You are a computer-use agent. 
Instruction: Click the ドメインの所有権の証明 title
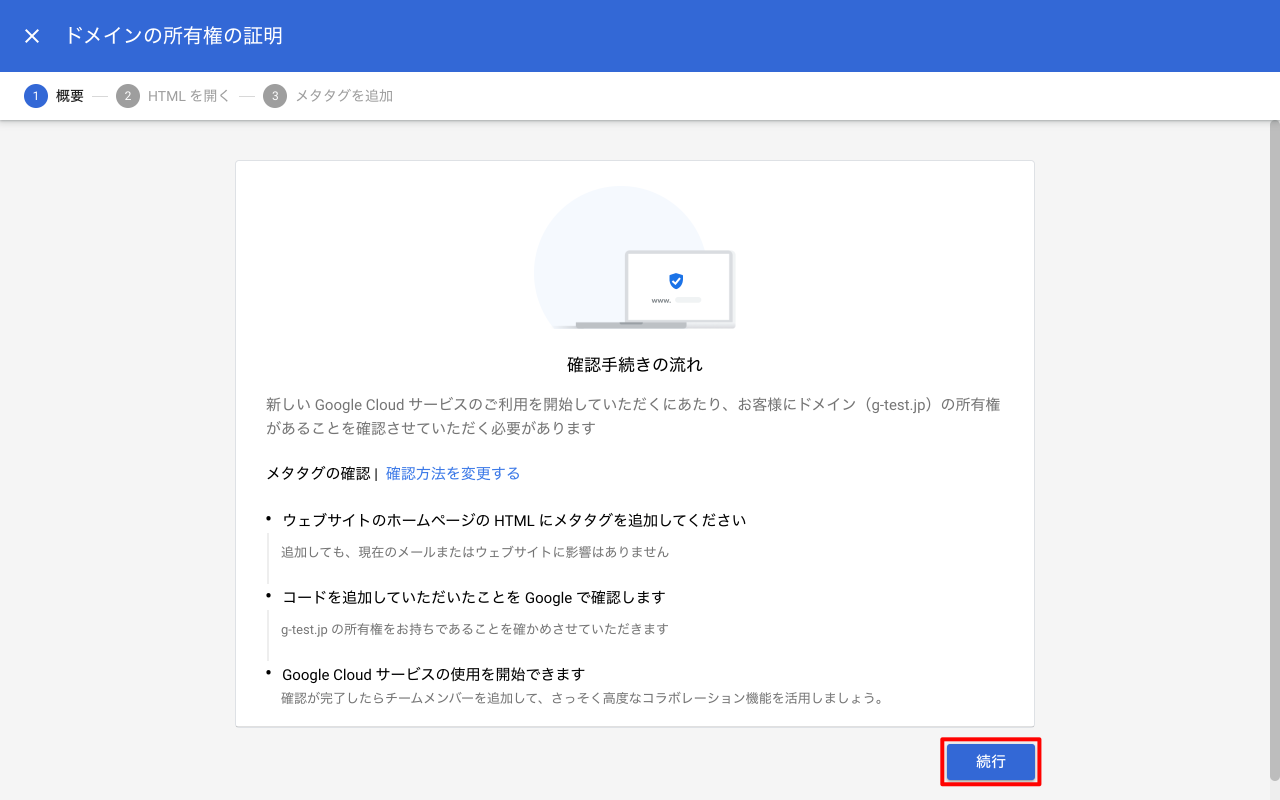[x=173, y=35]
